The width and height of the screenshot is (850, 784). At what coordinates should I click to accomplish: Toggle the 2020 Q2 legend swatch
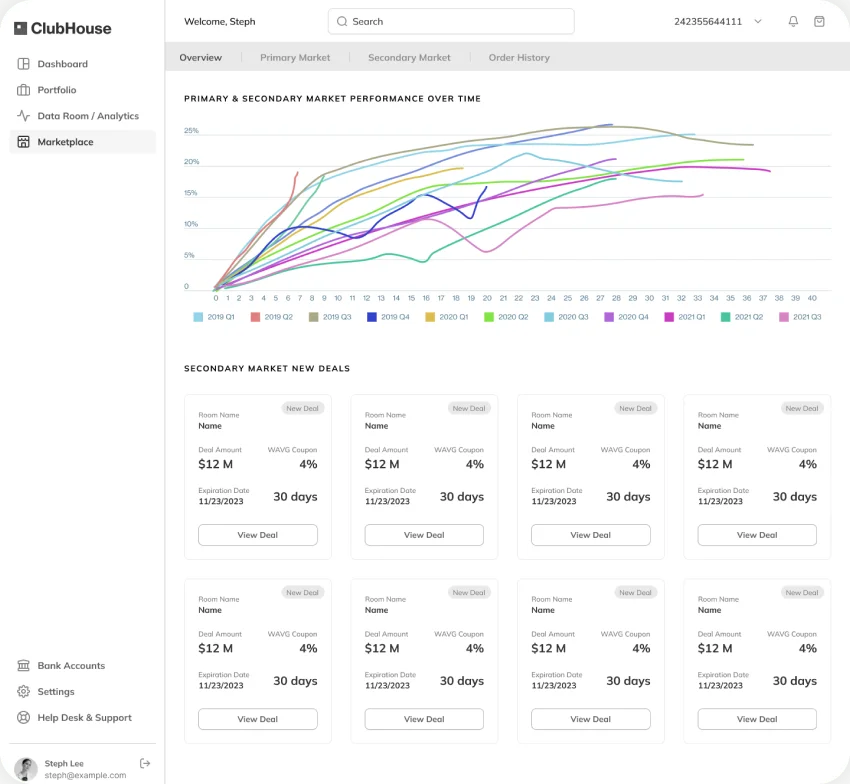(489, 317)
